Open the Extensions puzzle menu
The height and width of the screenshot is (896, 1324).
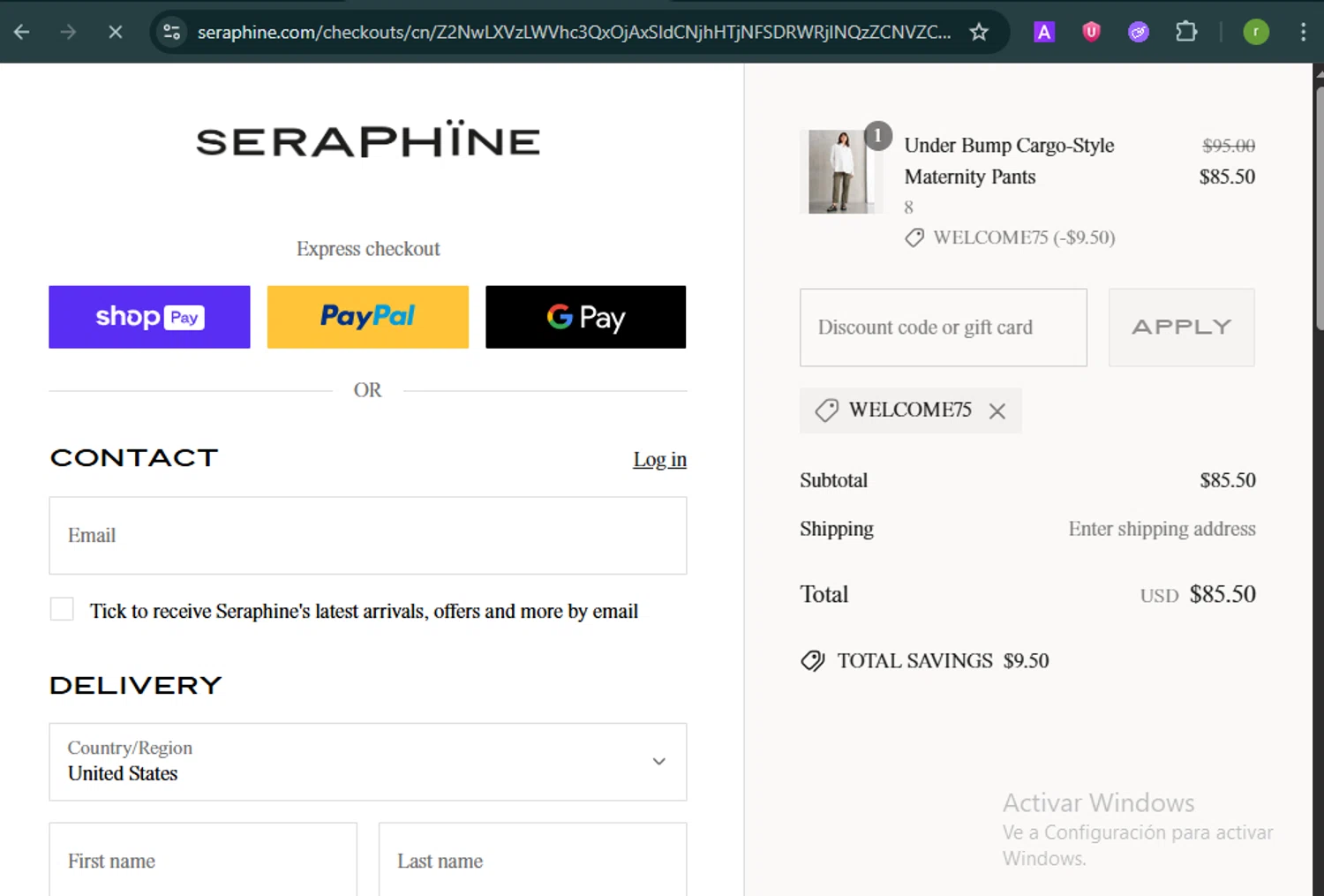[x=1186, y=33]
